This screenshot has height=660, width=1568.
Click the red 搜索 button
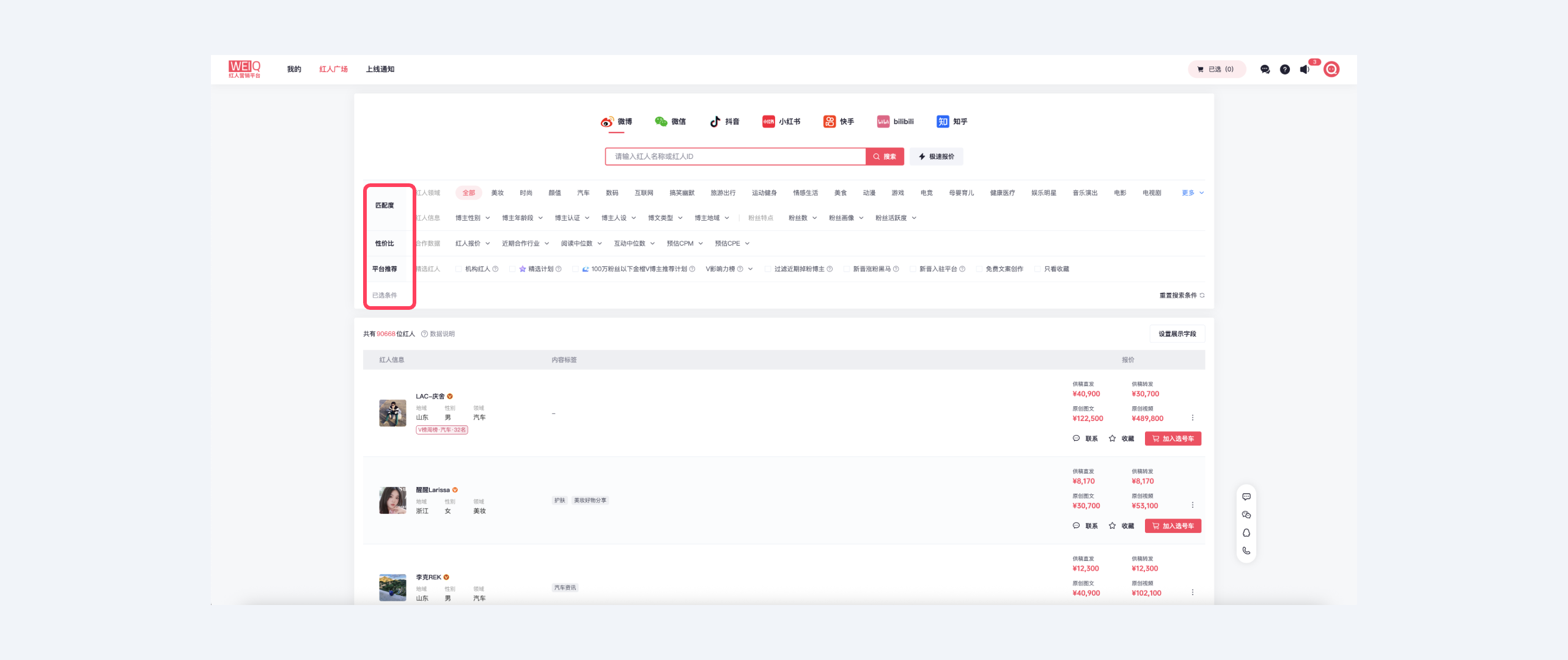click(885, 157)
